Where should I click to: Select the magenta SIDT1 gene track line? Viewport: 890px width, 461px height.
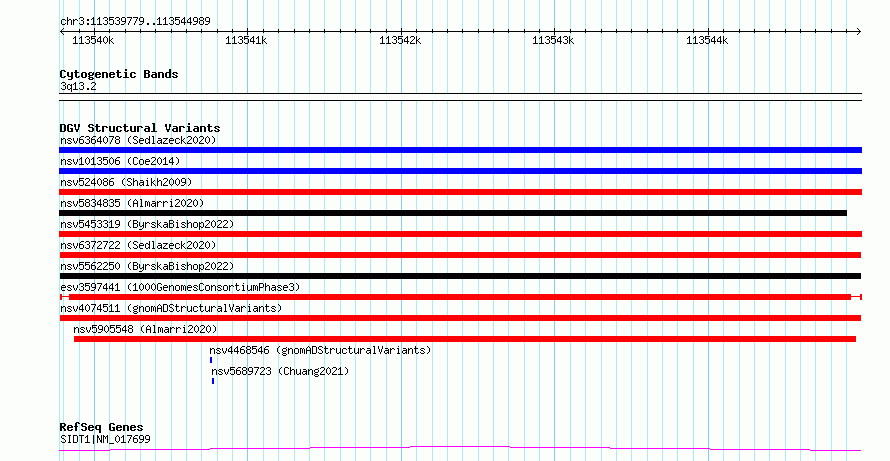click(x=460, y=449)
